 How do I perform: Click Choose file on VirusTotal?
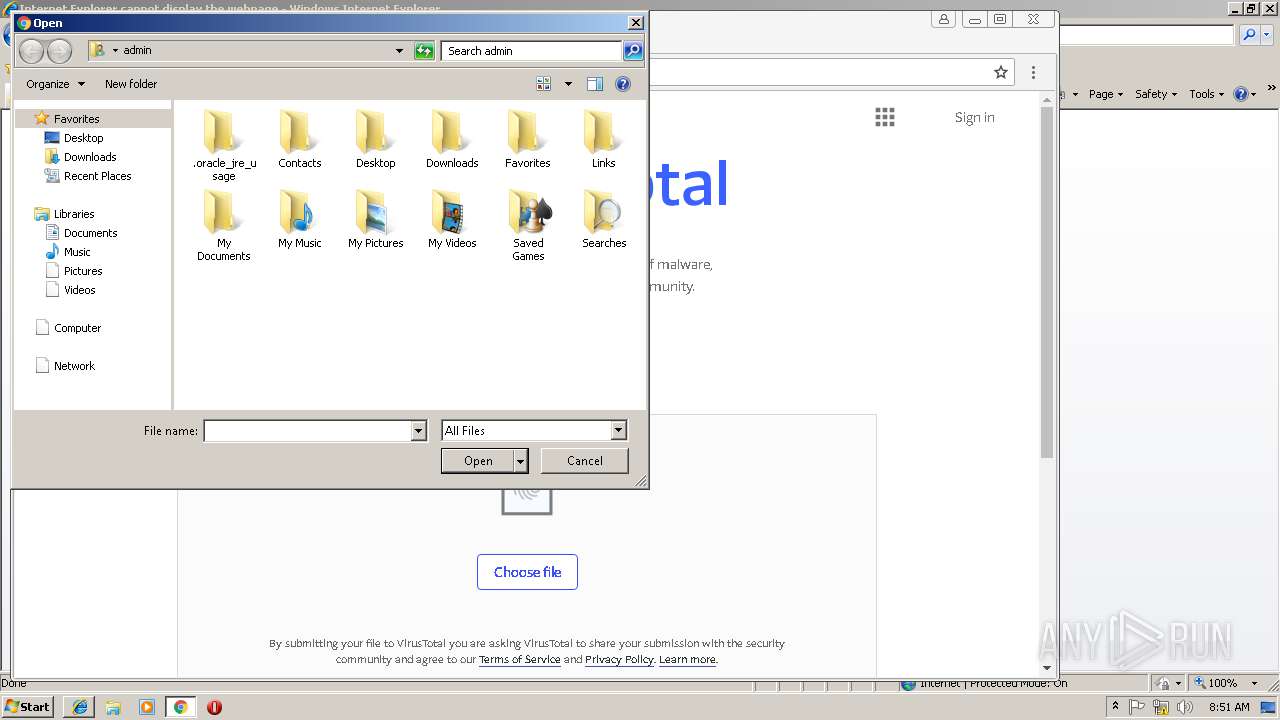(x=527, y=572)
